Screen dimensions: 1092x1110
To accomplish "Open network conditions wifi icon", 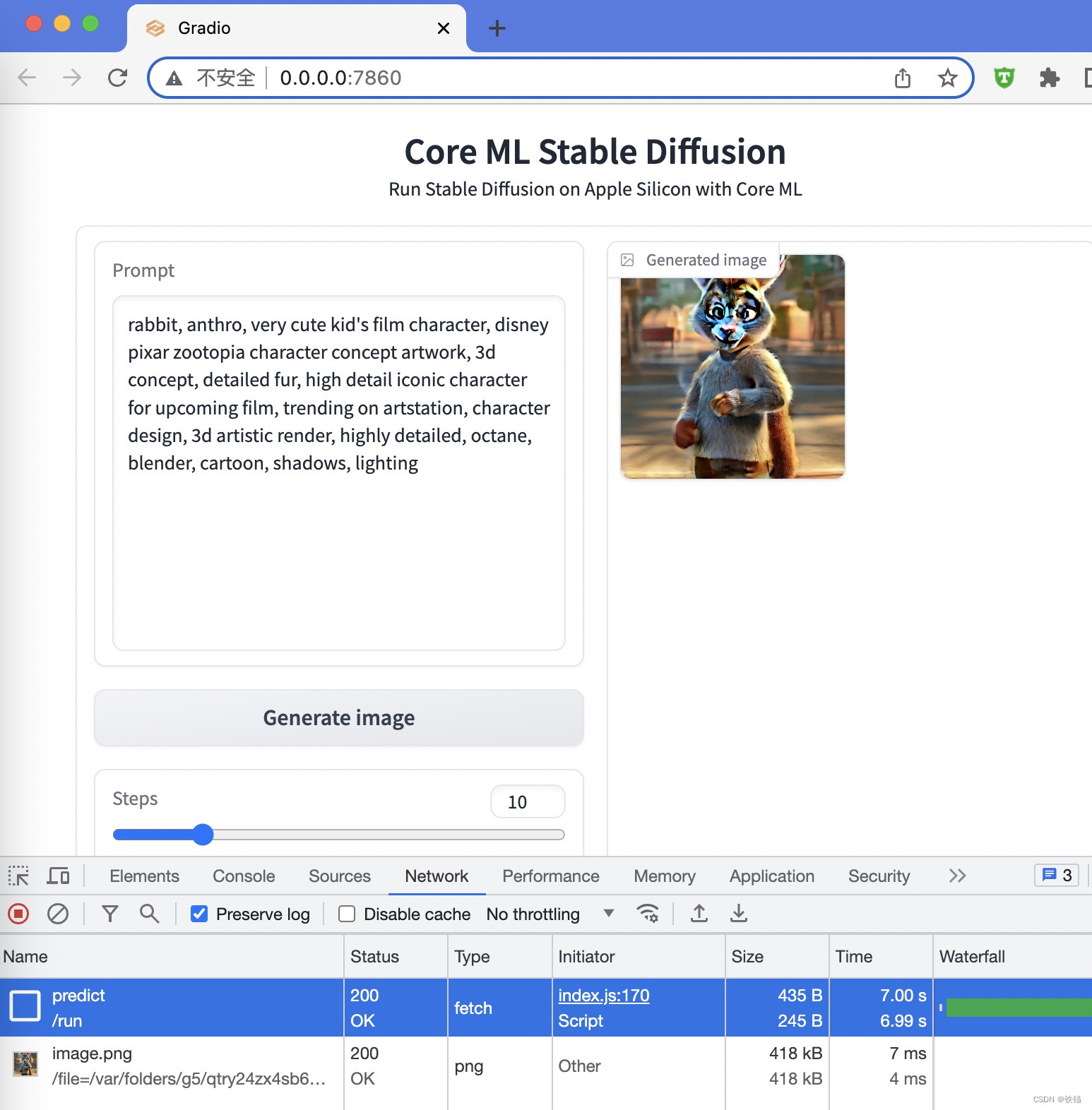I will 648,914.
